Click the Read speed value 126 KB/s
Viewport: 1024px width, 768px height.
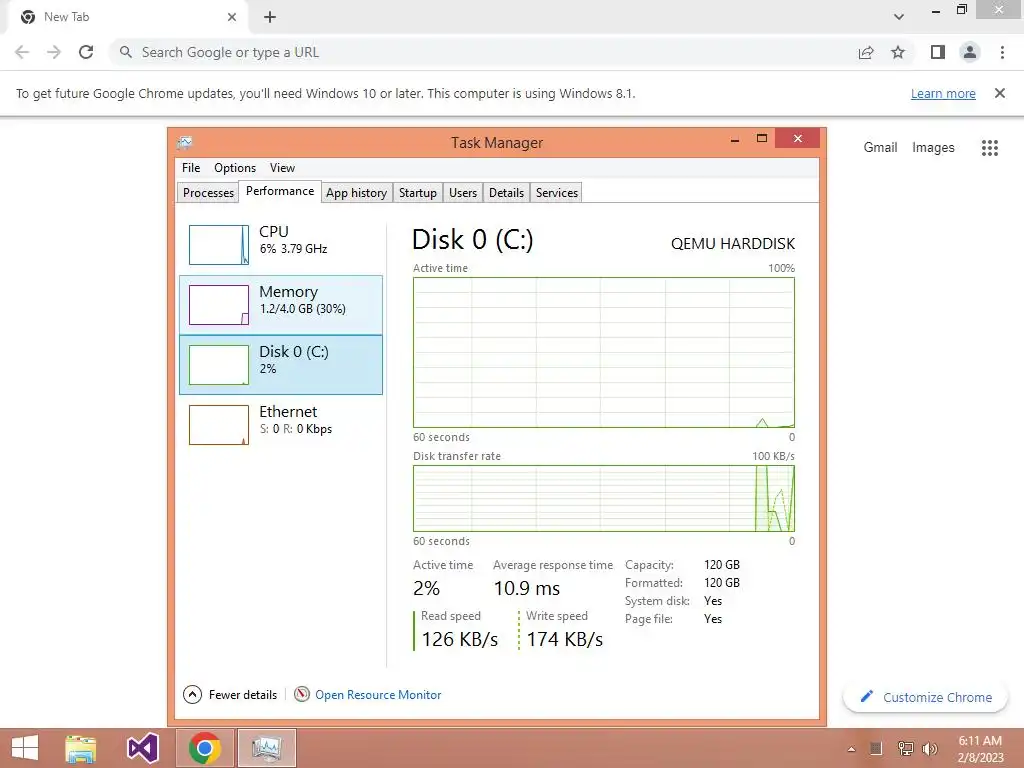pyautogui.click(x=460, y=639)
